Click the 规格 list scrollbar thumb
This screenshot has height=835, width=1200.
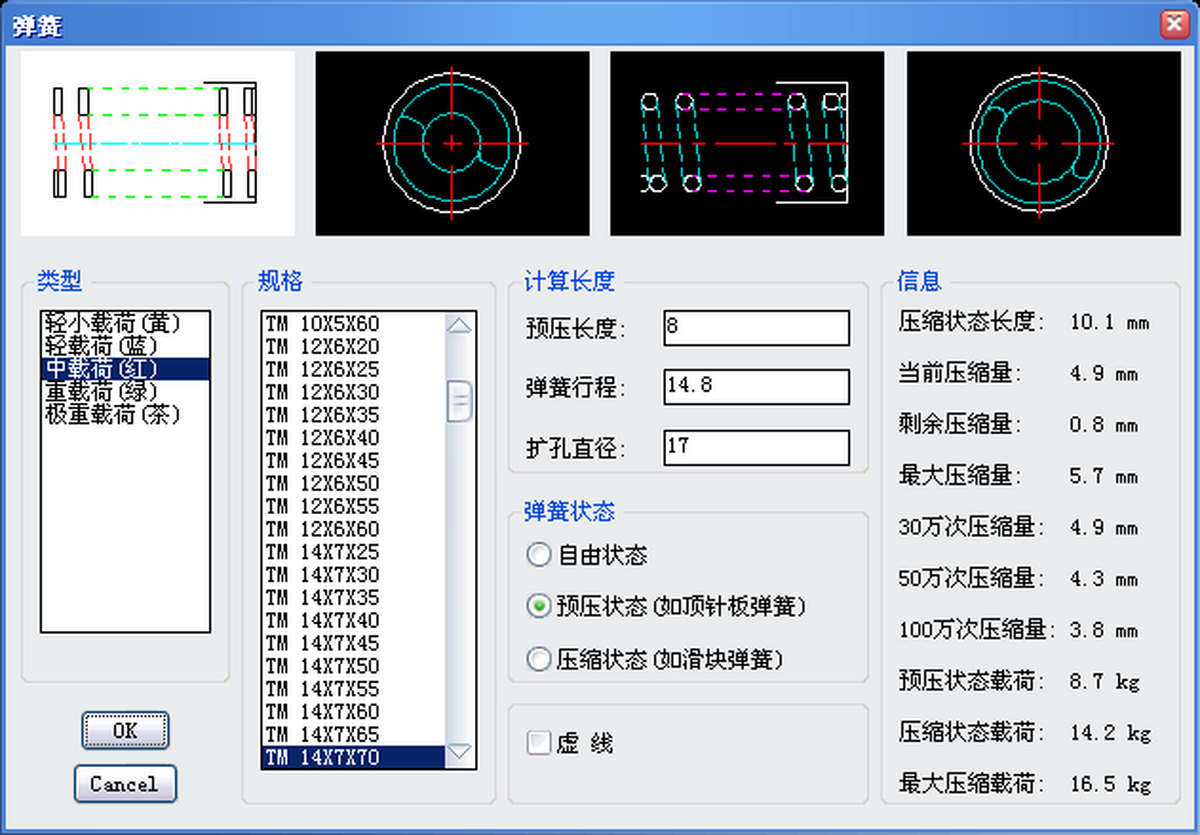point(459,401)
